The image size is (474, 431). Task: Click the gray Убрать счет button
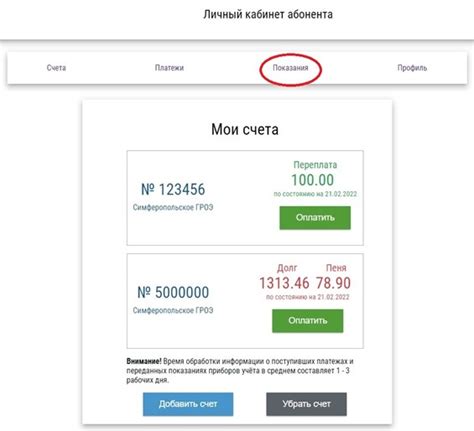point(306,404)
